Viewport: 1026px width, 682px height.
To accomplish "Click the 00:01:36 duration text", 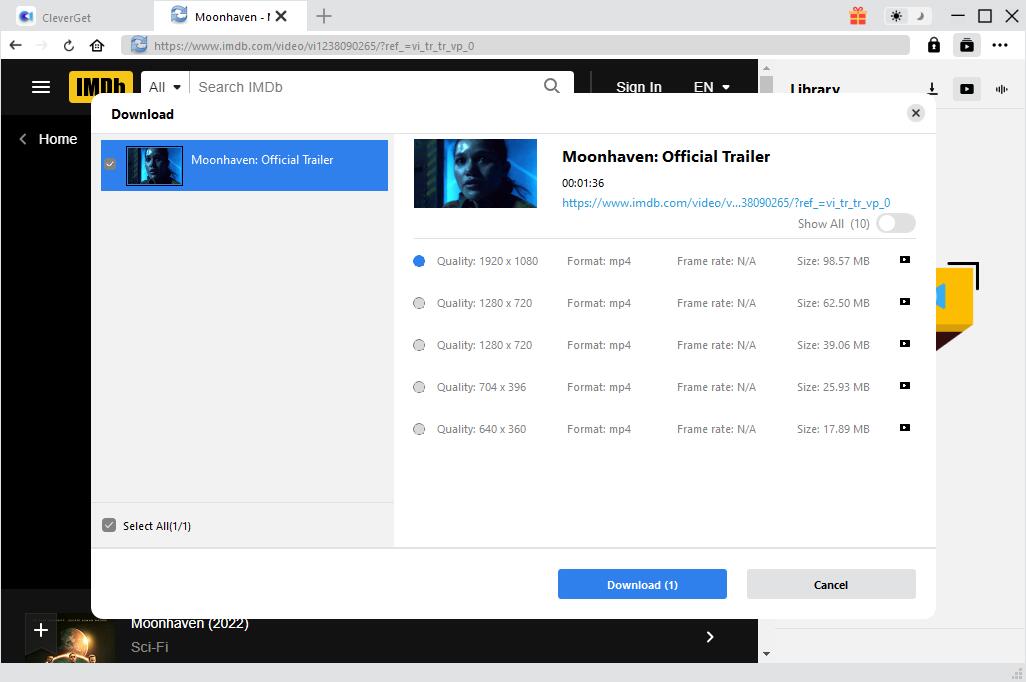I will tap(582, 183).
